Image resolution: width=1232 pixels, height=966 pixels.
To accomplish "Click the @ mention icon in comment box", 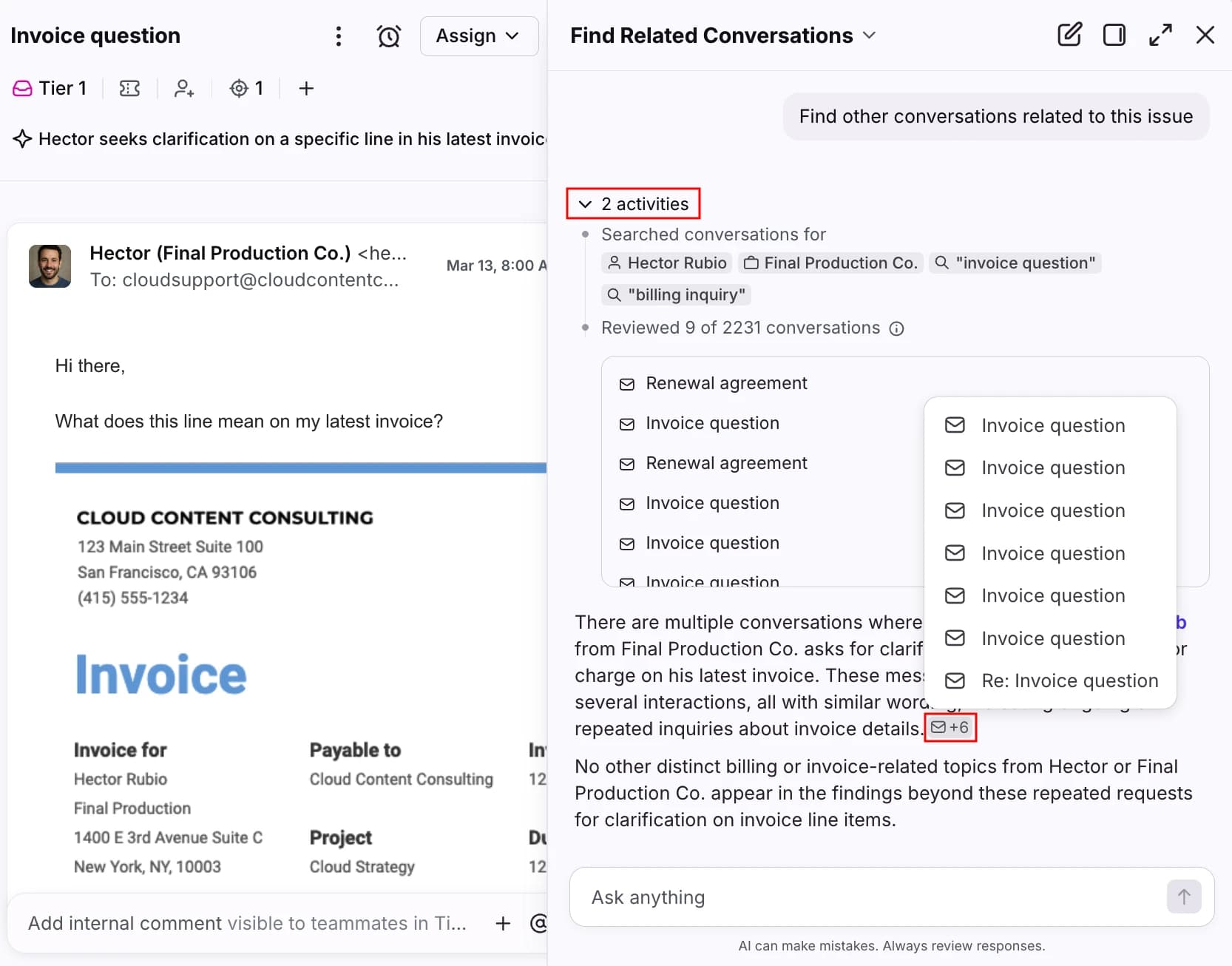I will (539, 923).
